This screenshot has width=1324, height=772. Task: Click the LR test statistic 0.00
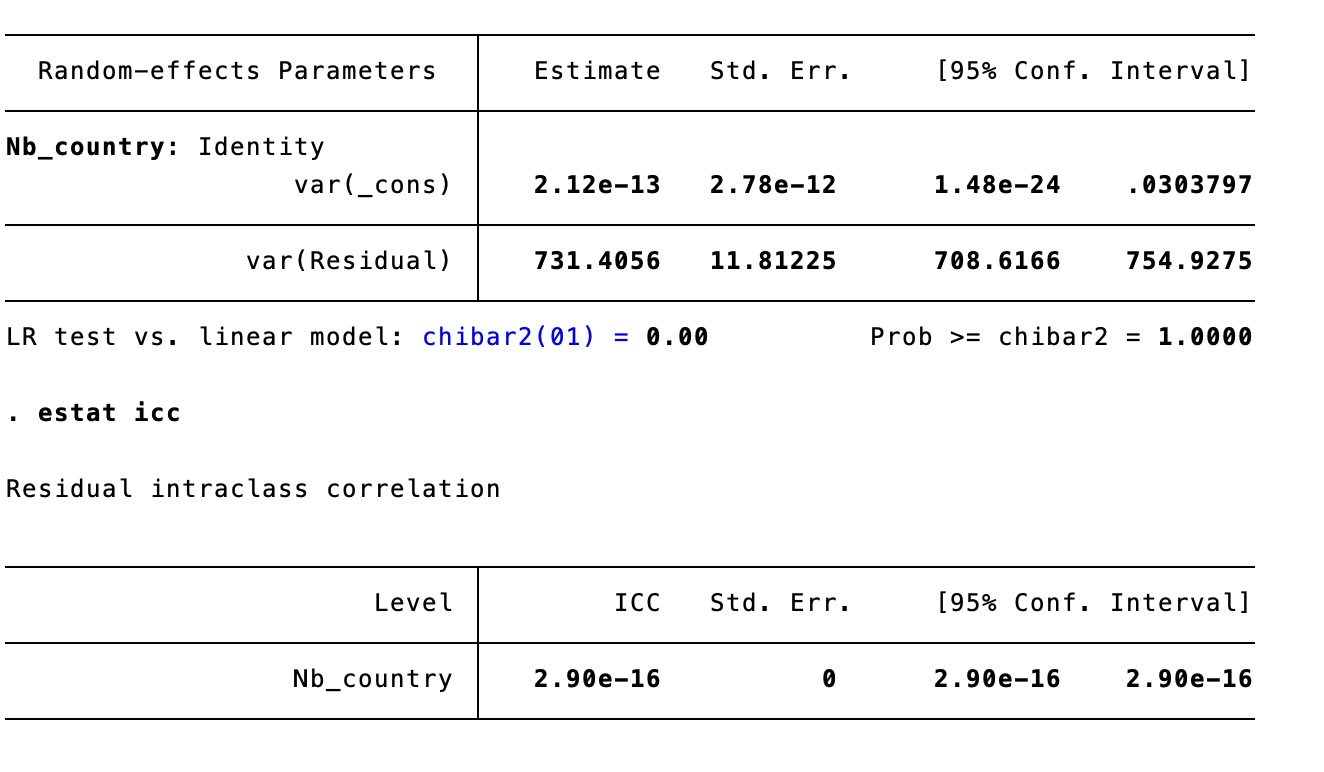677,337
